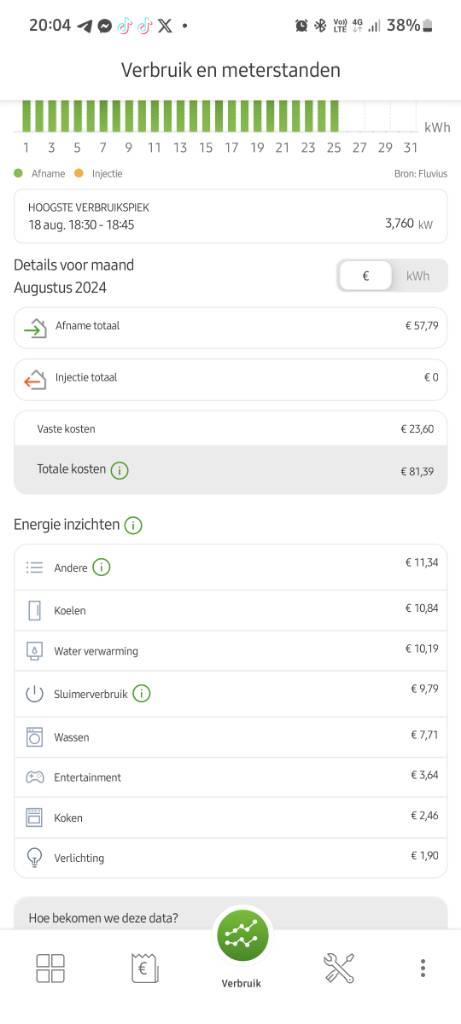
Task: Tap info icon next to Totale kosten
Action: pos(119,470)
